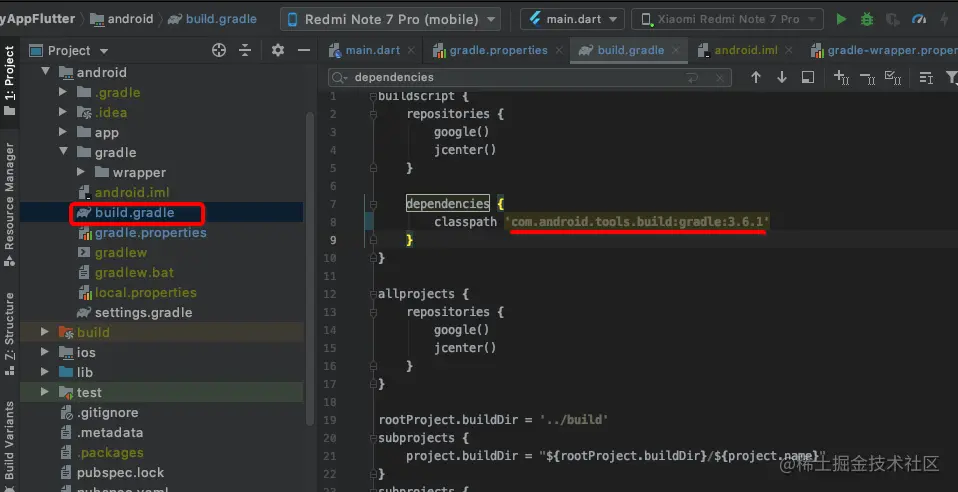Toggle multiline search results icon
Screen dimensions: 958x492
[926, 77]
